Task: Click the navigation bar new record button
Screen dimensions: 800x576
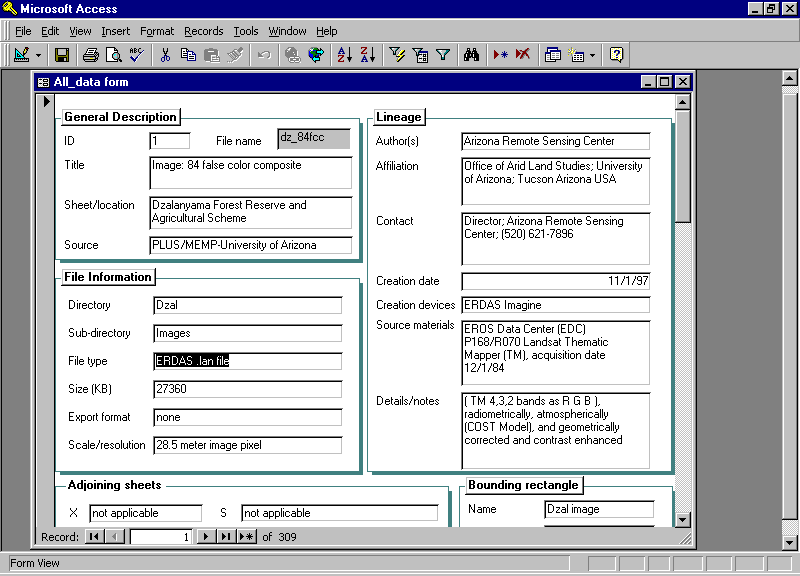Action: tap(246, 537)
